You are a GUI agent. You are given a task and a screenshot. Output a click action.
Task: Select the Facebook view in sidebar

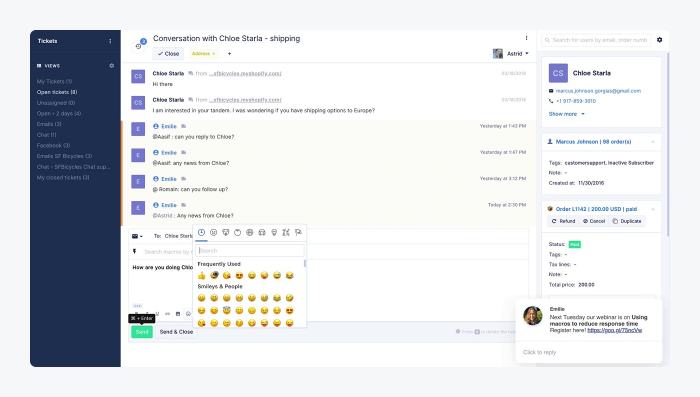pos(53,146)
